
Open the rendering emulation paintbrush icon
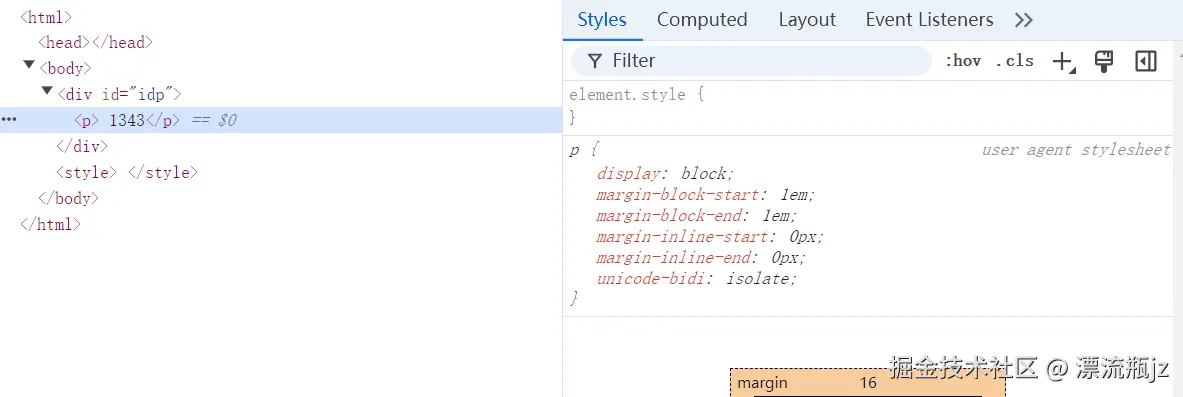click(x=1104, y=62)
